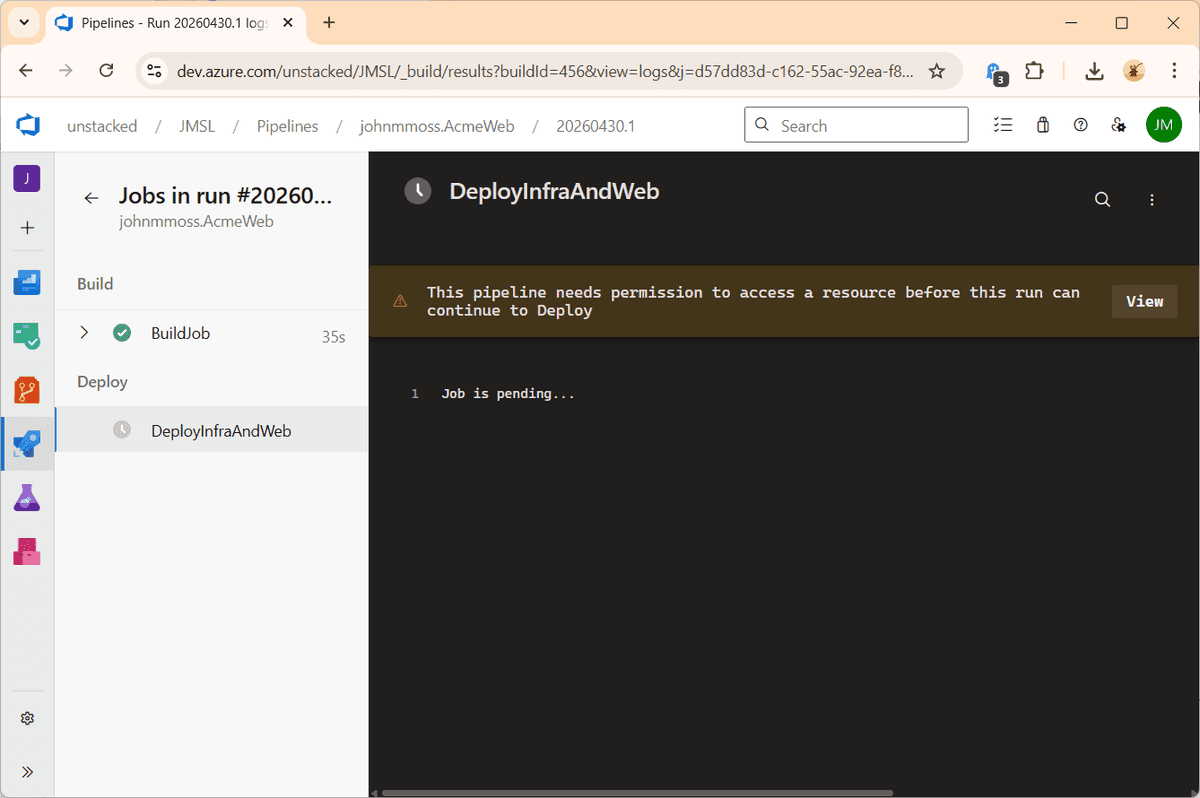Open a new browser tab
Image resolution: width=1200 pixels, height=798 pixels.
pos(329,22)
